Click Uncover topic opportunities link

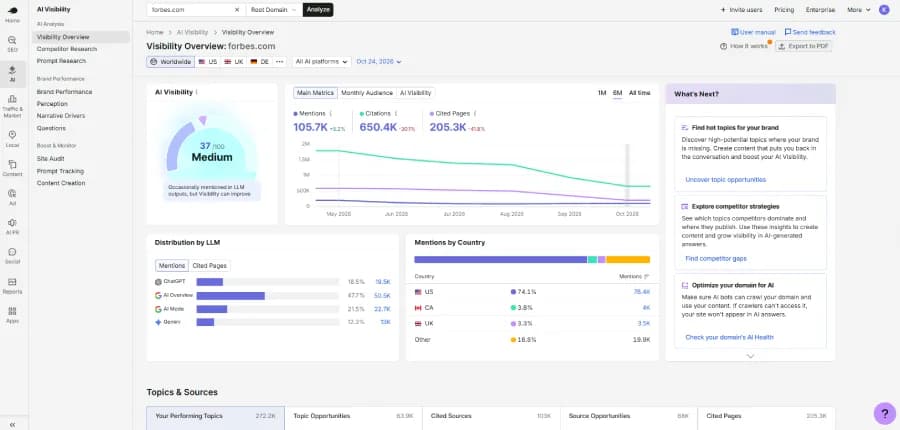tap(726, 180)
